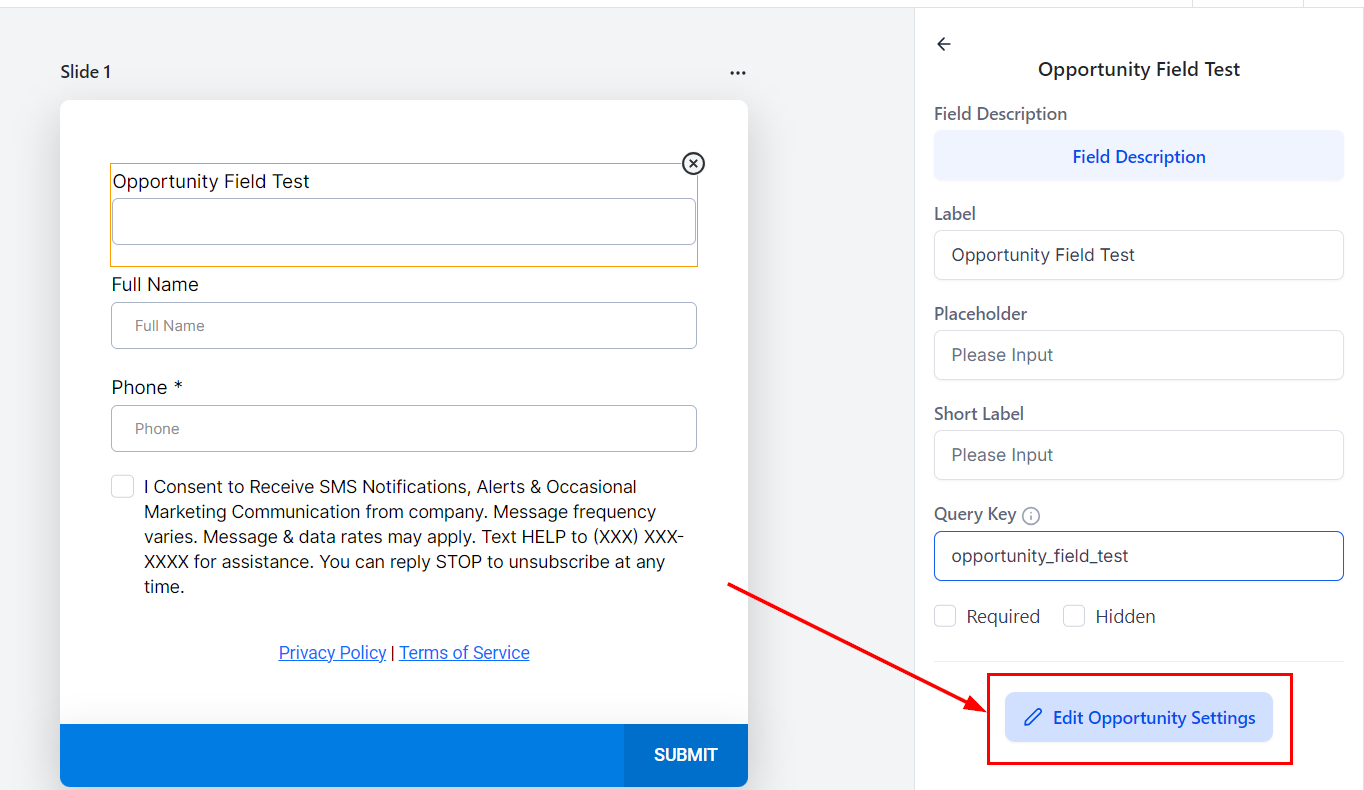This screenshot has height=790, width=1364.
Task: Click the blue SUBMIT button
Action: coord(686,755)
